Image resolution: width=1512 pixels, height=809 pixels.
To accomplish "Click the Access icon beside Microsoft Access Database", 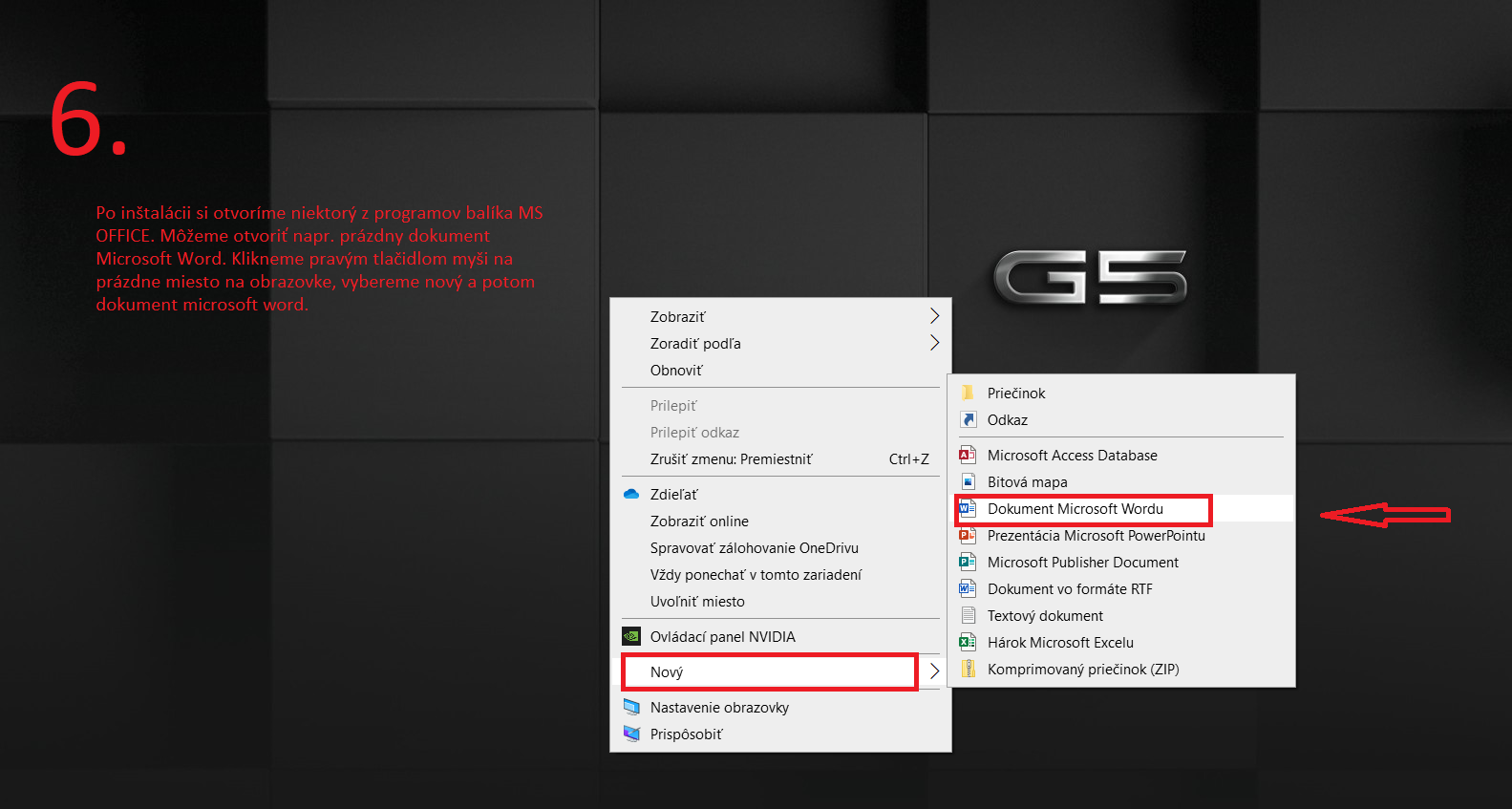I will pyautogui.click(x=968, y=455).
